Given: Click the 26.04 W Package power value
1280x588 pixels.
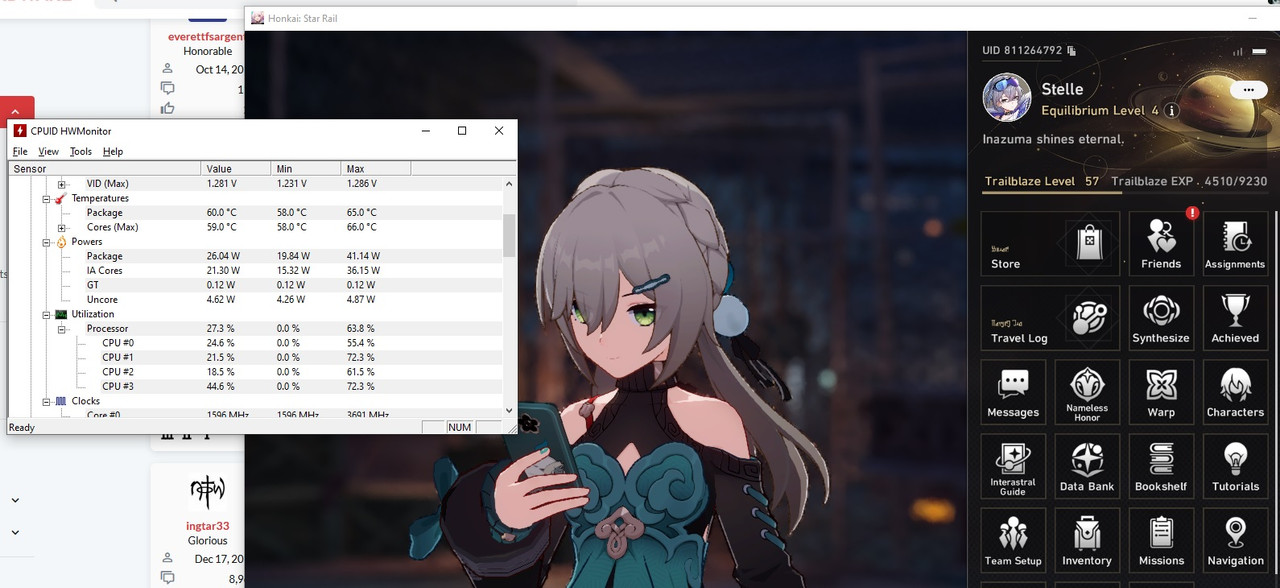Looking at the screenshot, I should pos(222,256).
